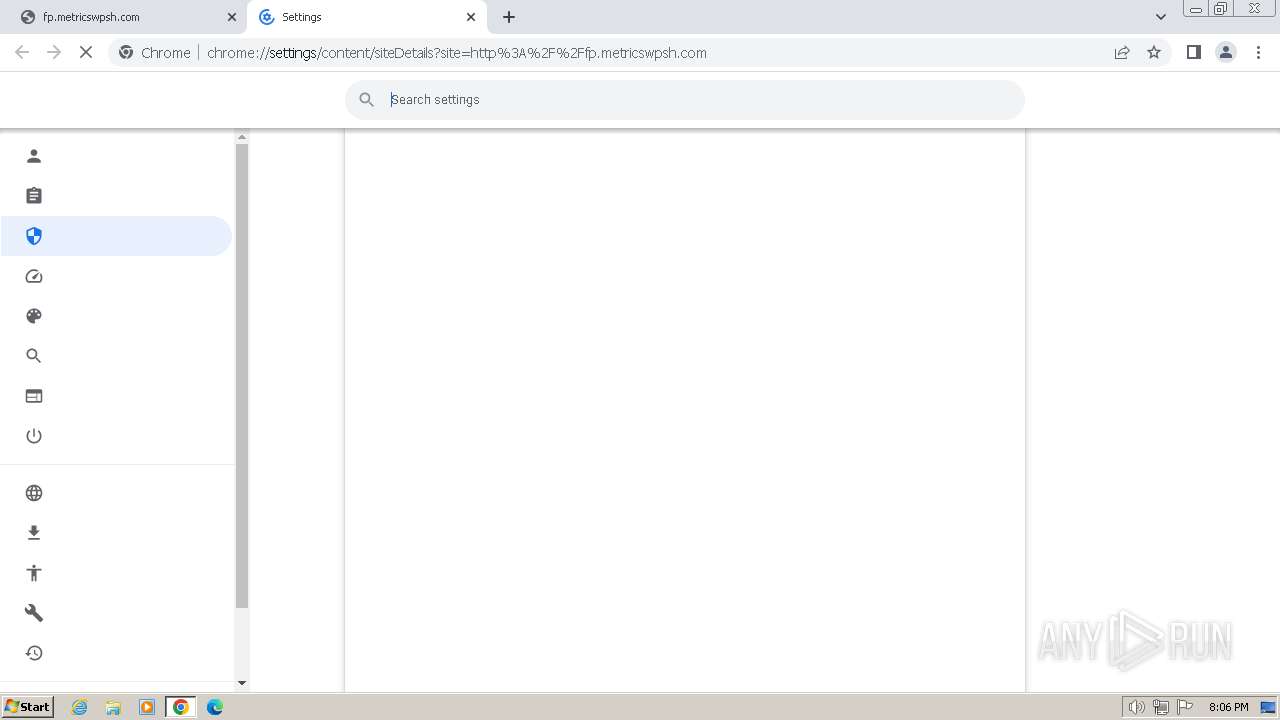The width and height of the screenshot is (1280, 720).
Task: Click the search magnifier icon in settings search bar
Action: tap(367, 100)
